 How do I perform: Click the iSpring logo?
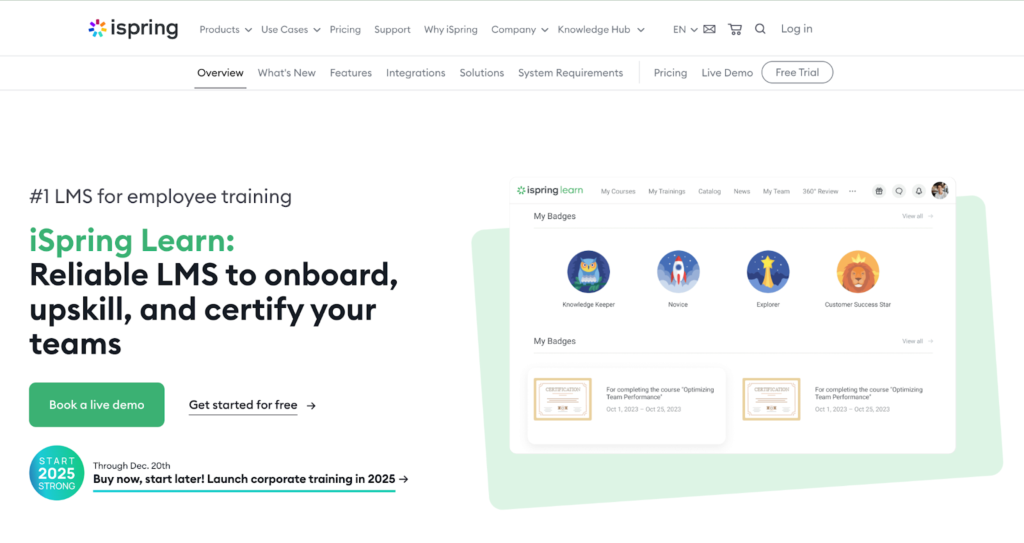[133, 28]
